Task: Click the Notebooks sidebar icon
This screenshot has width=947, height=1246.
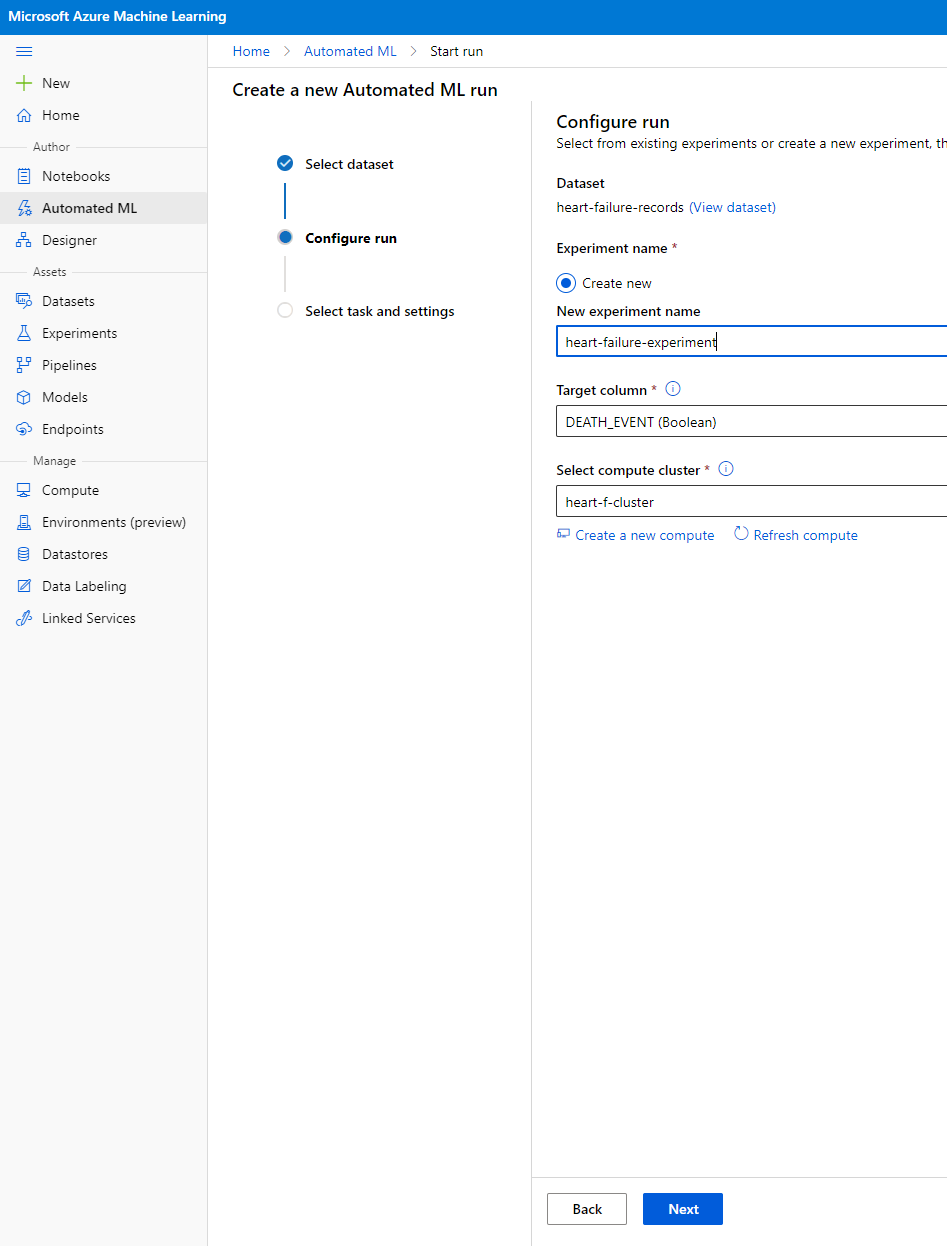Action: 24,176
